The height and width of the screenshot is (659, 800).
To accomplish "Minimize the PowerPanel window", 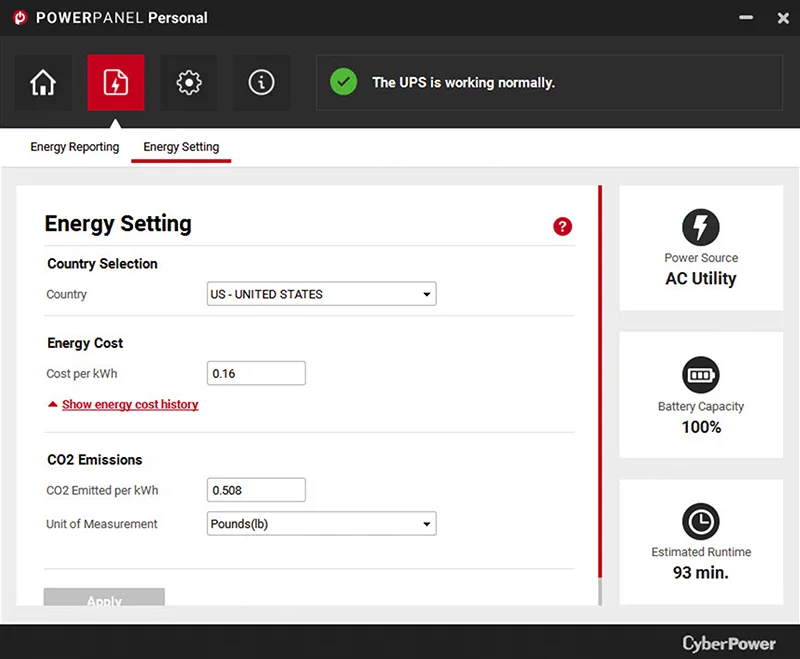I will (x=746, y=18).
